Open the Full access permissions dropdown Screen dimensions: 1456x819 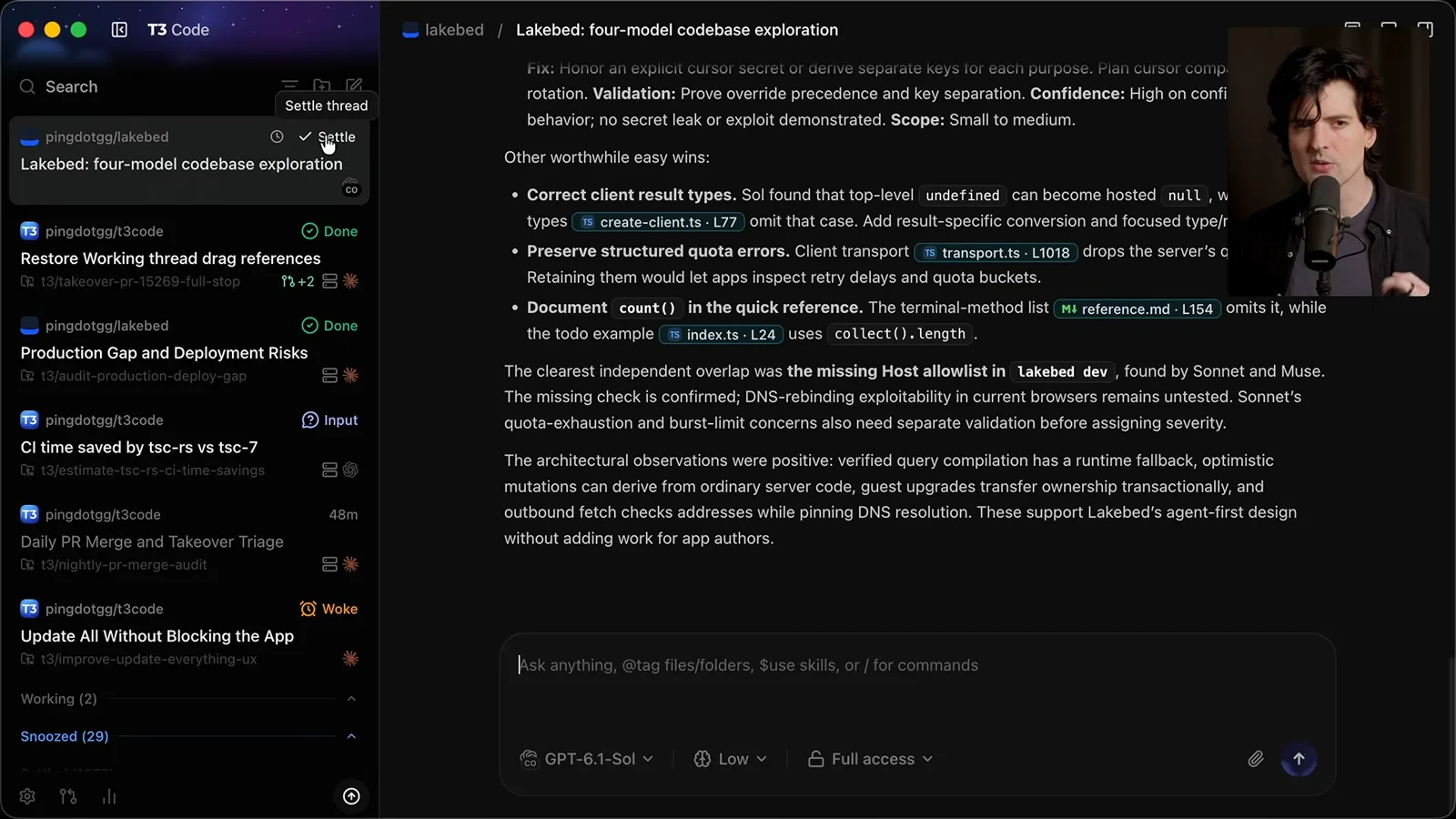pyautogui.click(x=871, y=759)
